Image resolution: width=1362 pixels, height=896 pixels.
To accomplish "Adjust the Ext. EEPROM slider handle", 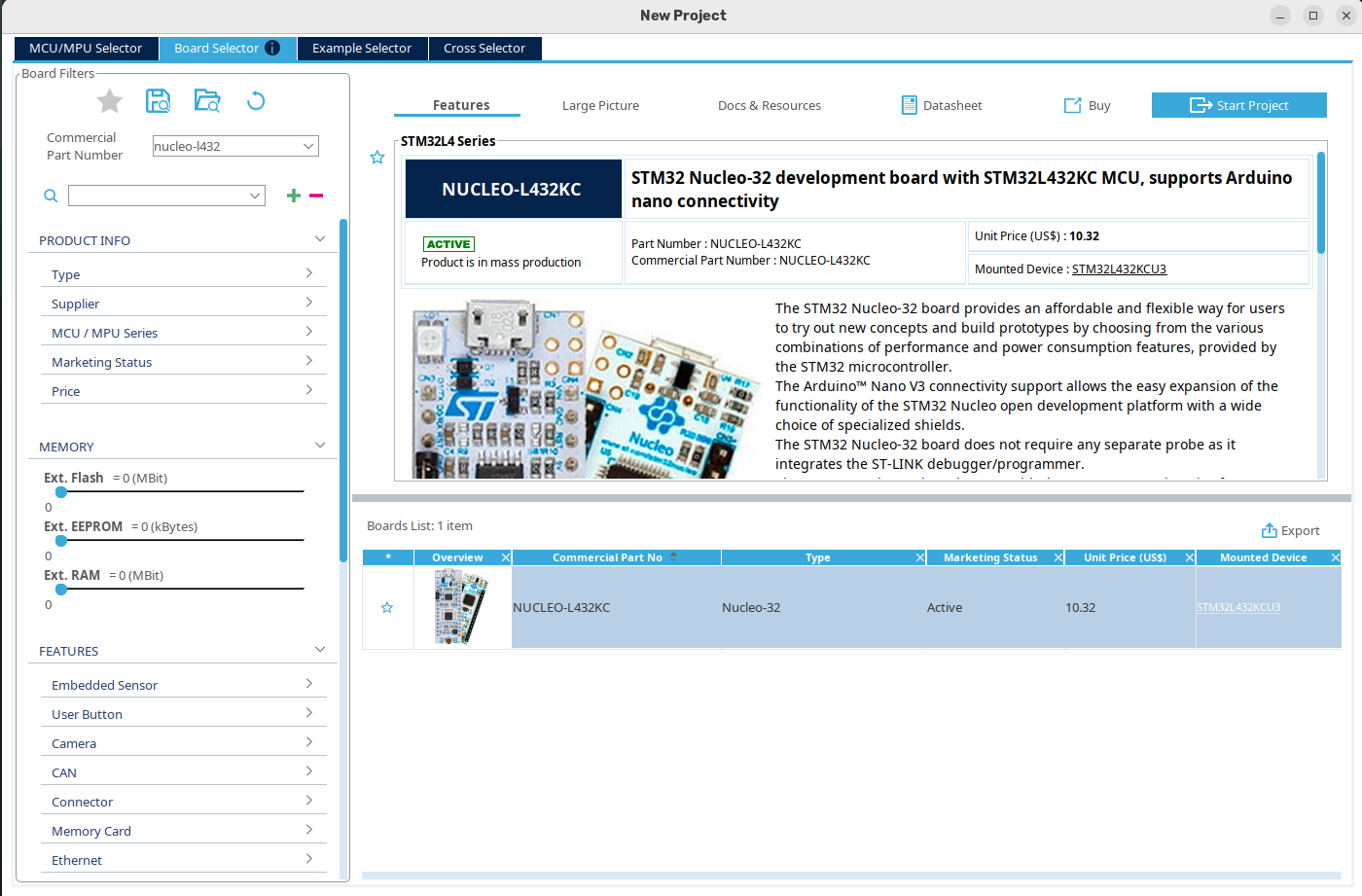I will [61, 540].
